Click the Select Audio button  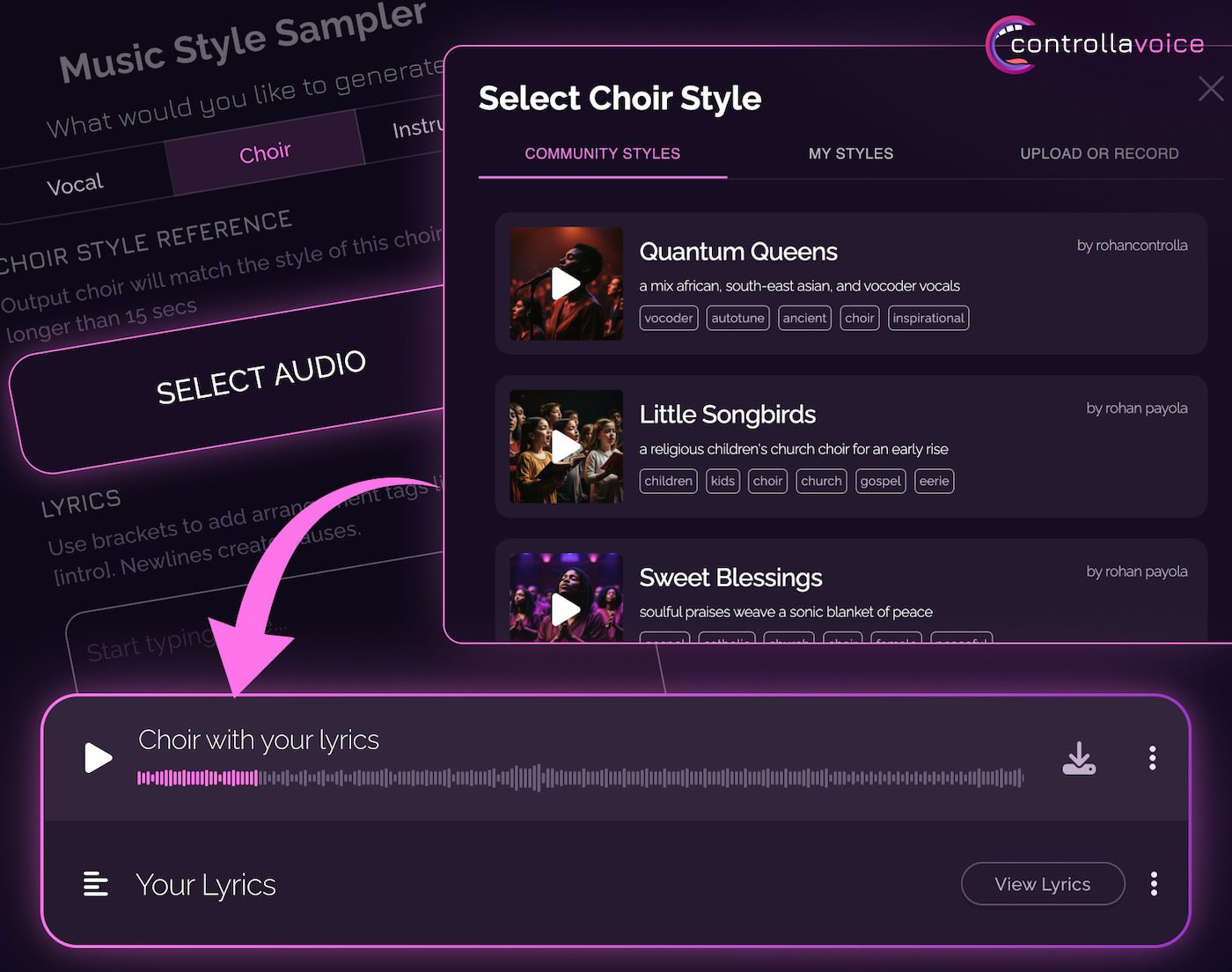(260, 377)
